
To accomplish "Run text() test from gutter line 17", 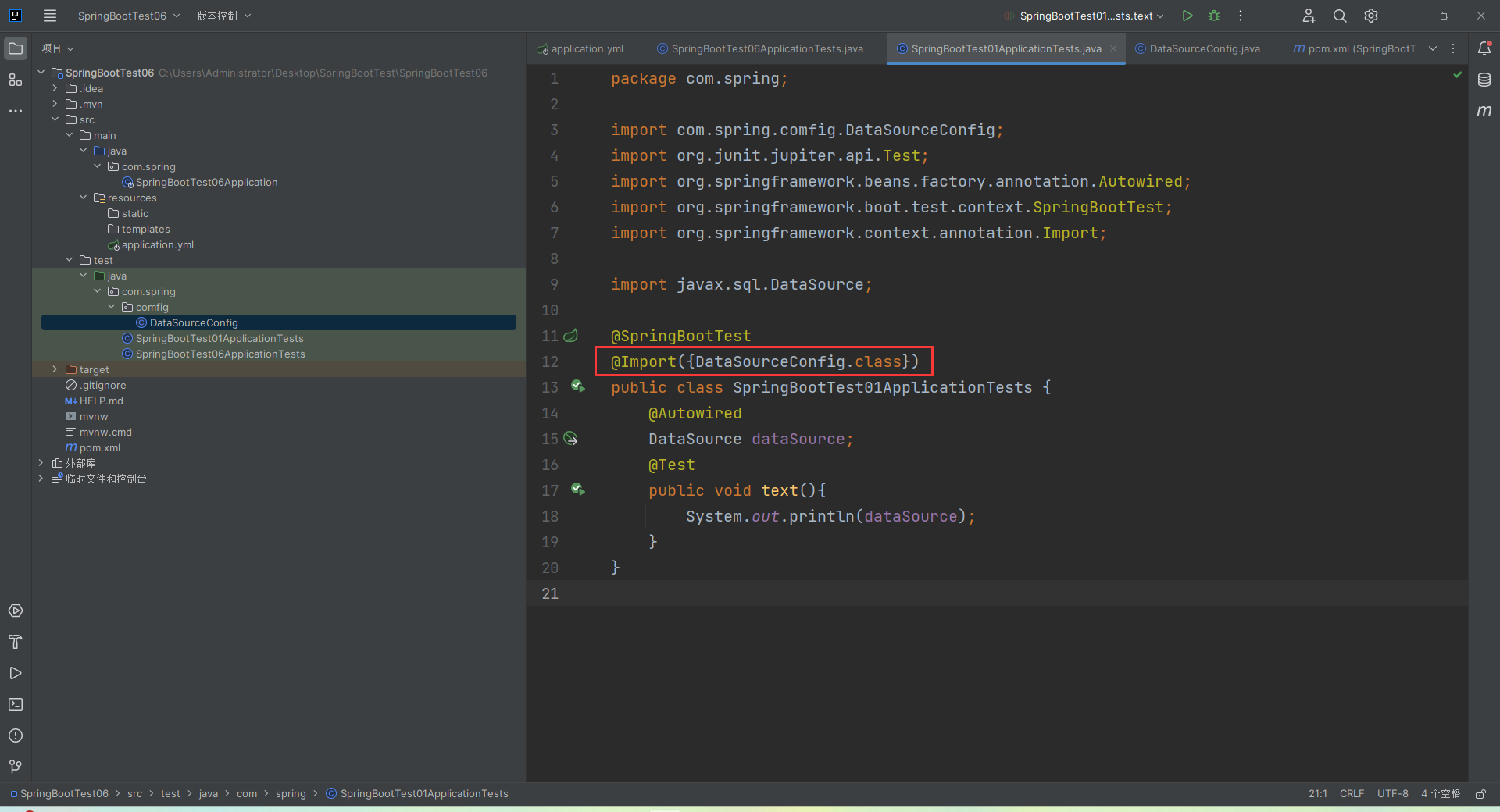I will (578, 490).
